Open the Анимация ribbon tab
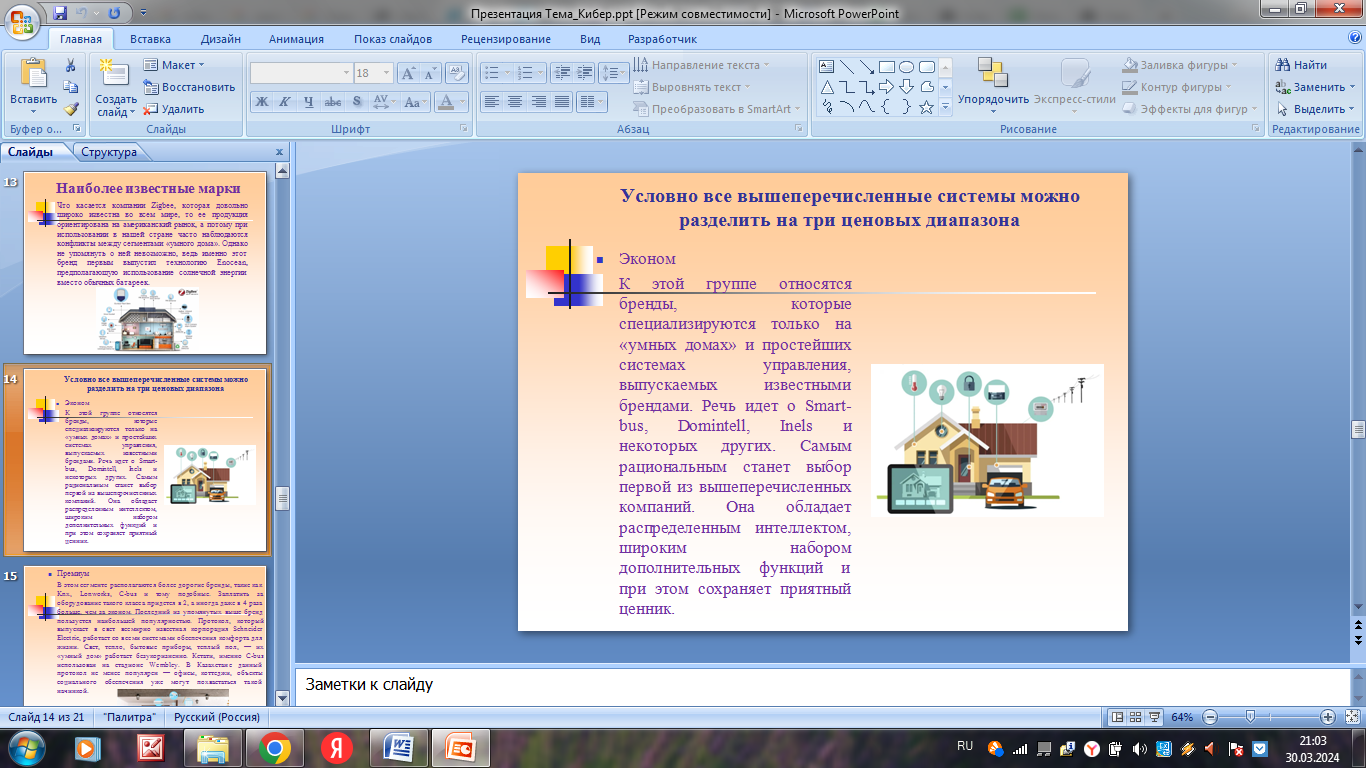The image size is (1366, 768). tap(296, 39)
